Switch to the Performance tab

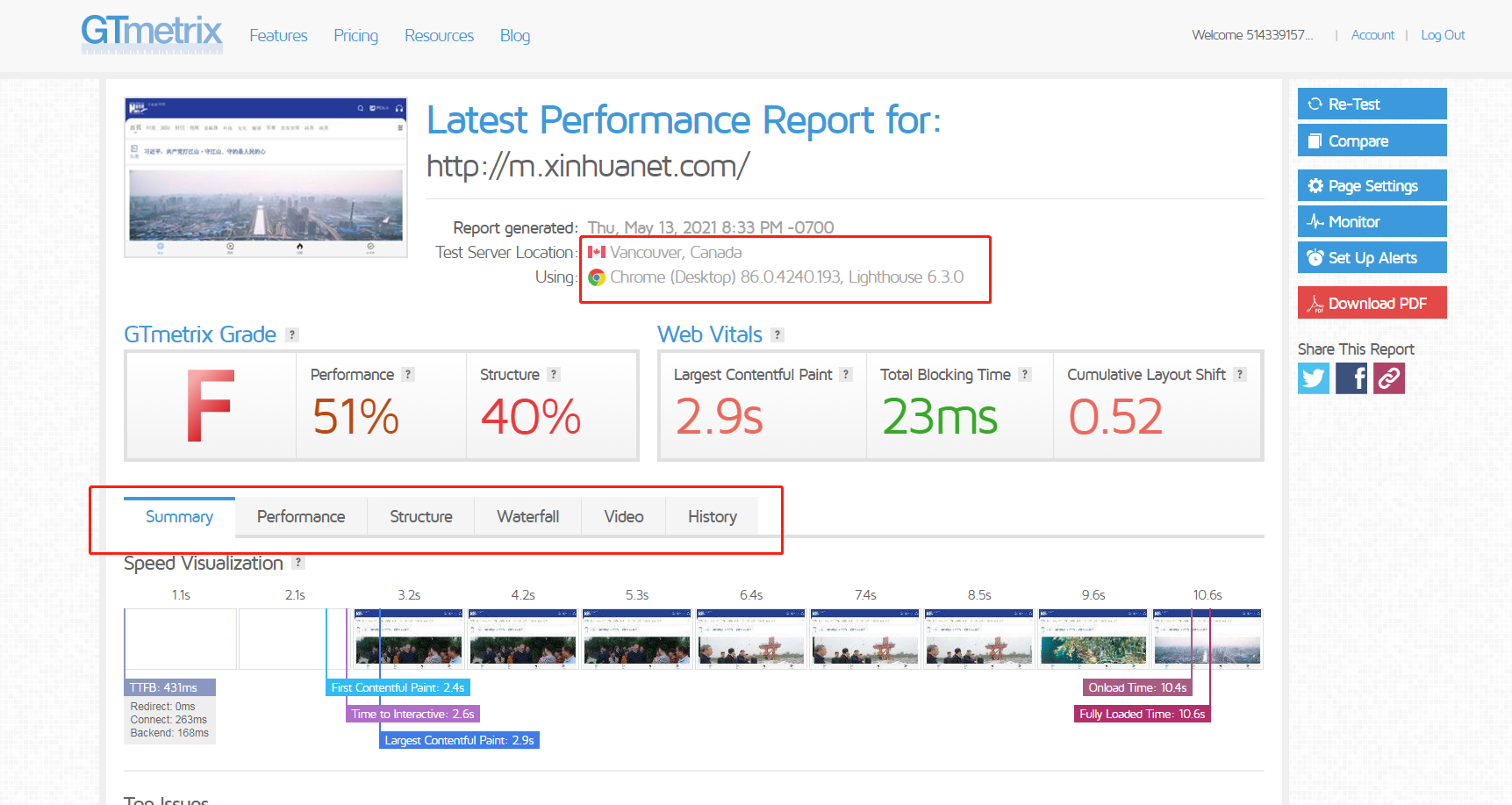tap(301, 516)
